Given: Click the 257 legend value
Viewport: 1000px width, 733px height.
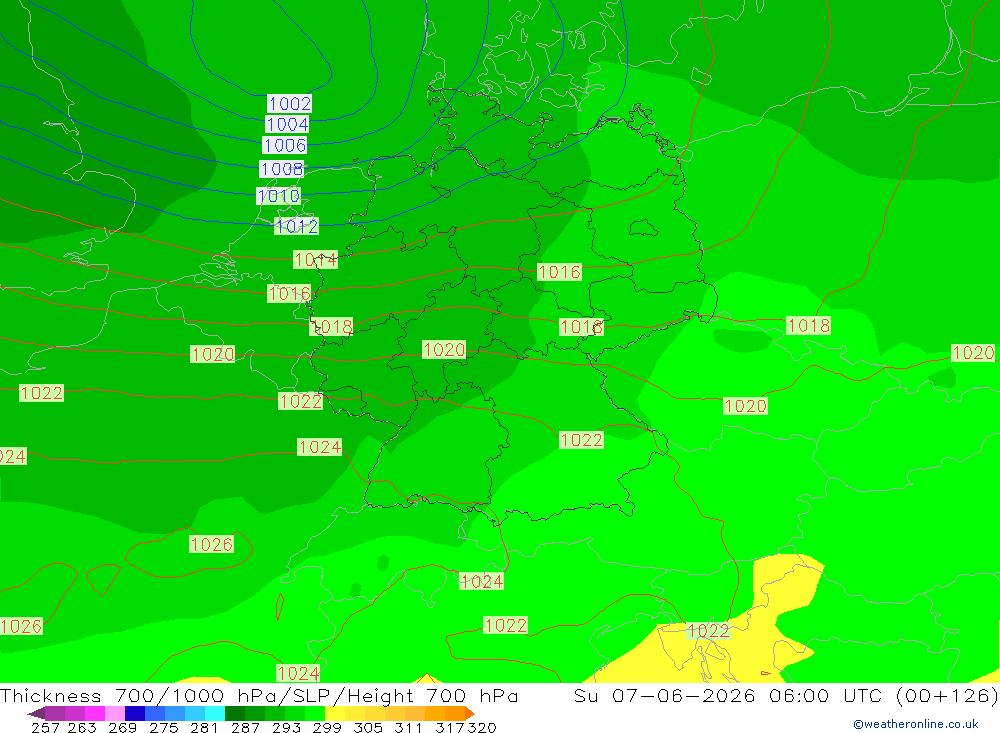Looking at the screenshot, I should (x=45, y=727).
